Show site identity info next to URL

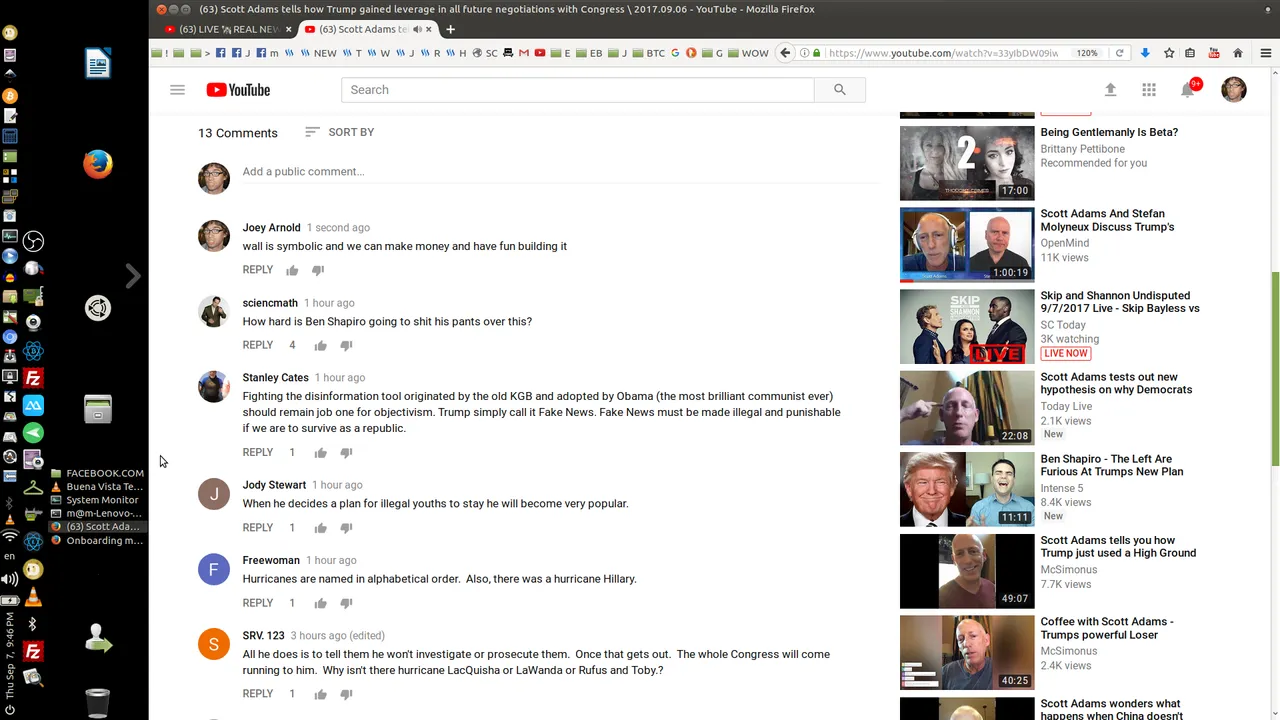point(804,53)
